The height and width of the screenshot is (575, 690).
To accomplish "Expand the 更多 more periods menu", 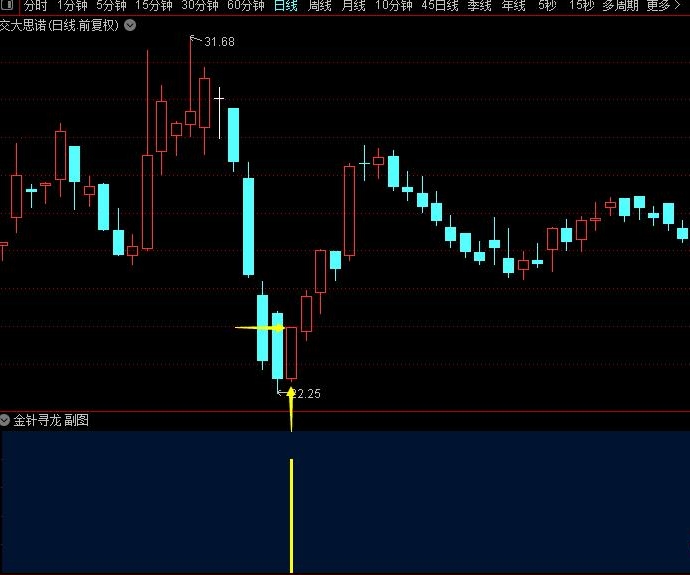I will 664,6.
